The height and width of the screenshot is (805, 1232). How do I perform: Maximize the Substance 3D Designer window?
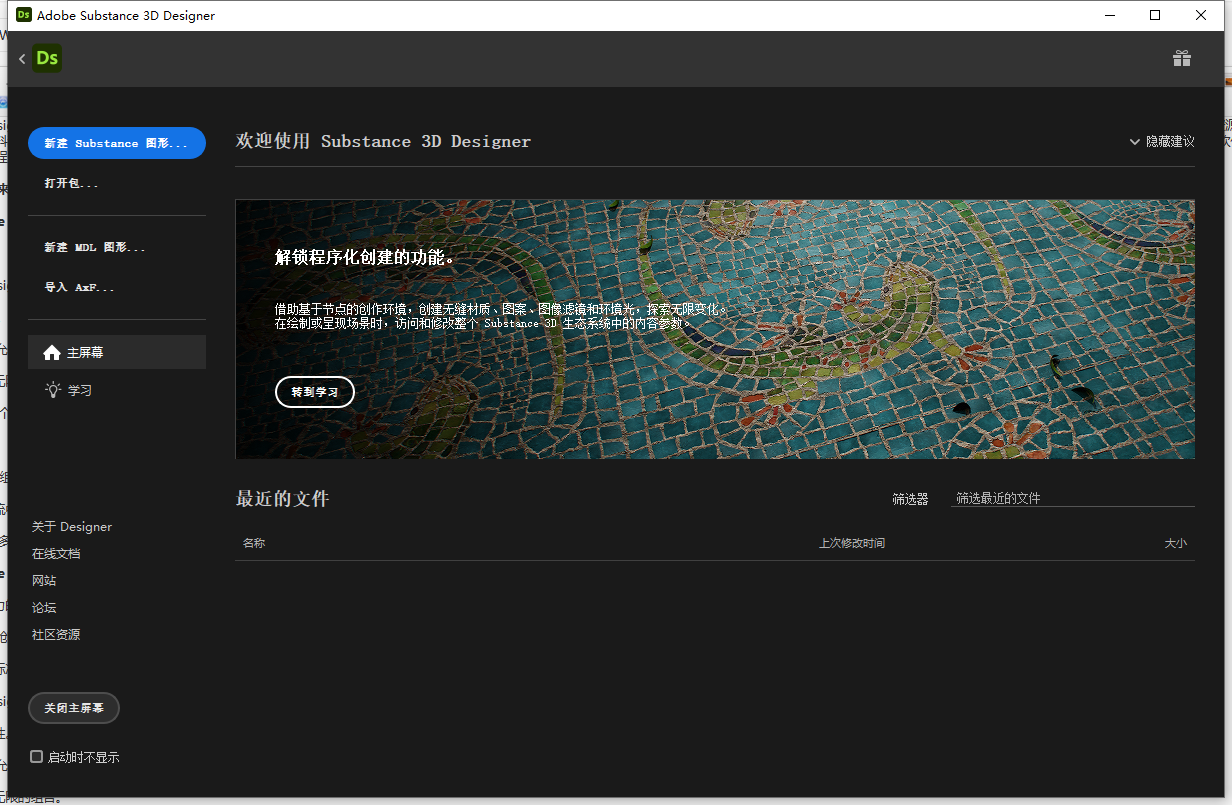1155,15
